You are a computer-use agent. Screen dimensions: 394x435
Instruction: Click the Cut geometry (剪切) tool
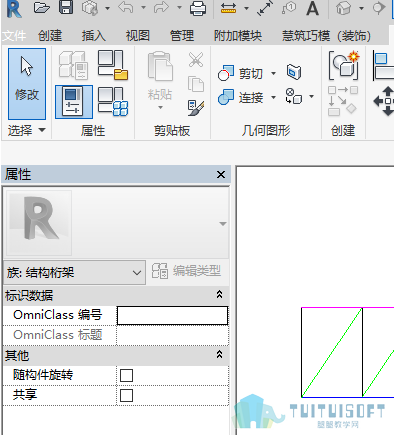click(240, 73)
